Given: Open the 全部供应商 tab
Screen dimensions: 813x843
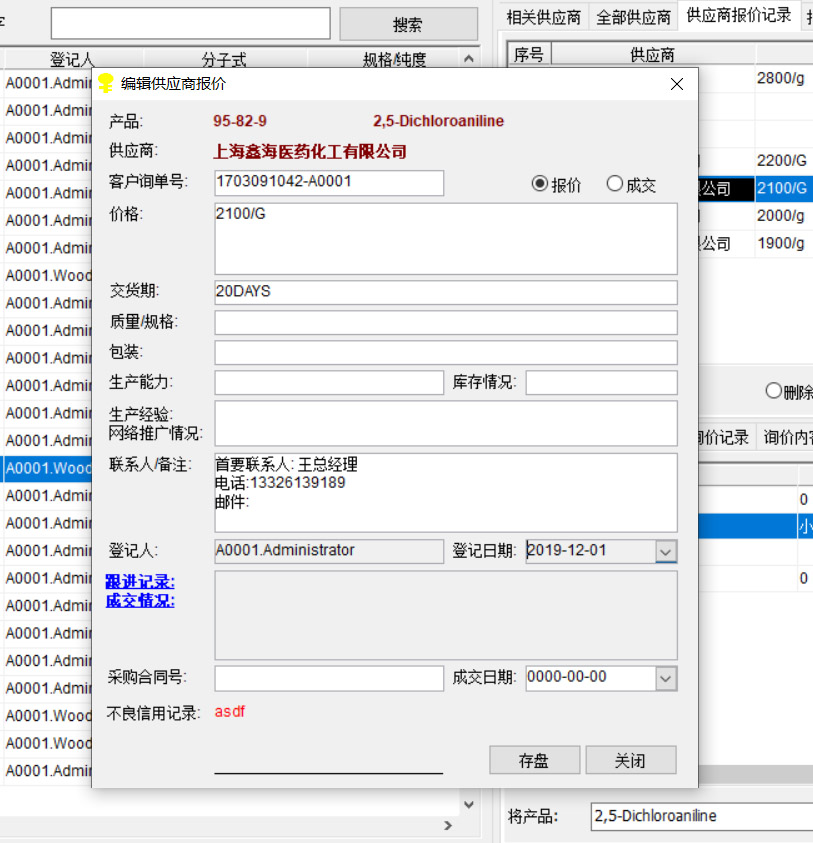Looking at the screenshot, I should [x=633, y=17].
